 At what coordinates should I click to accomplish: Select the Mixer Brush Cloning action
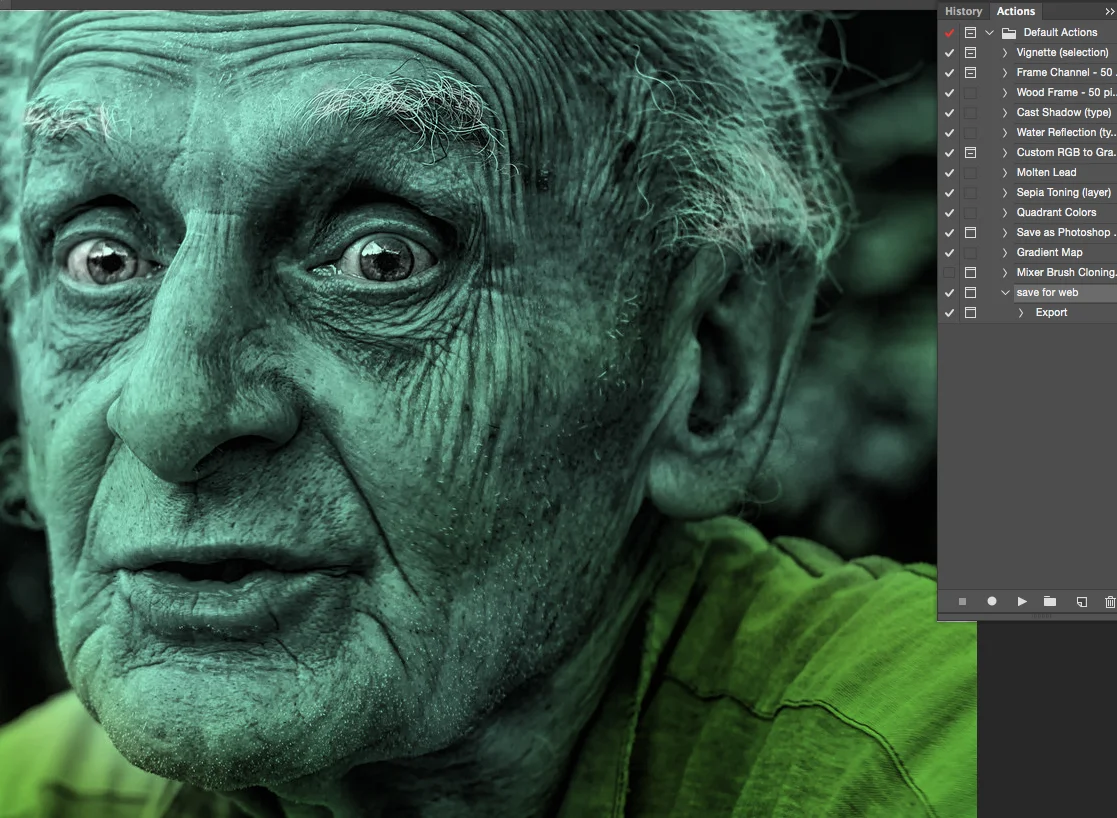click(x=1066, y=272)
